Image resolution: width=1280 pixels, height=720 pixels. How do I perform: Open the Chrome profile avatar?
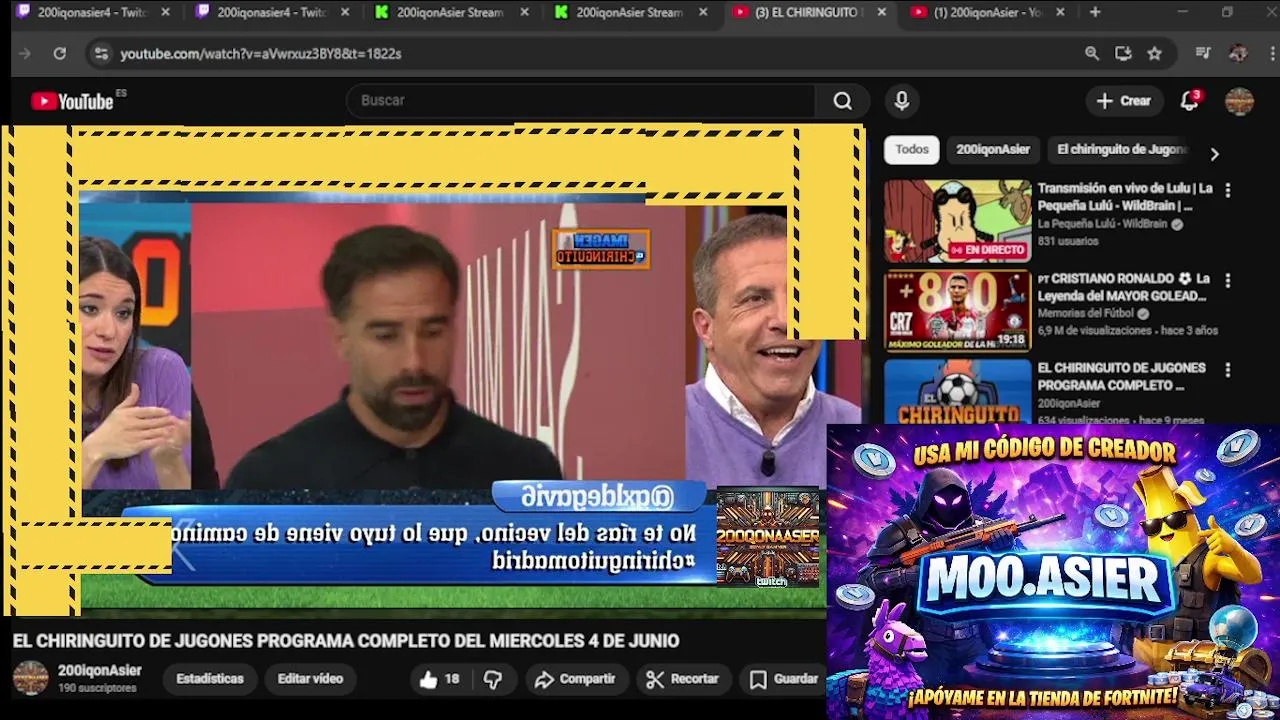(1238, 53)
